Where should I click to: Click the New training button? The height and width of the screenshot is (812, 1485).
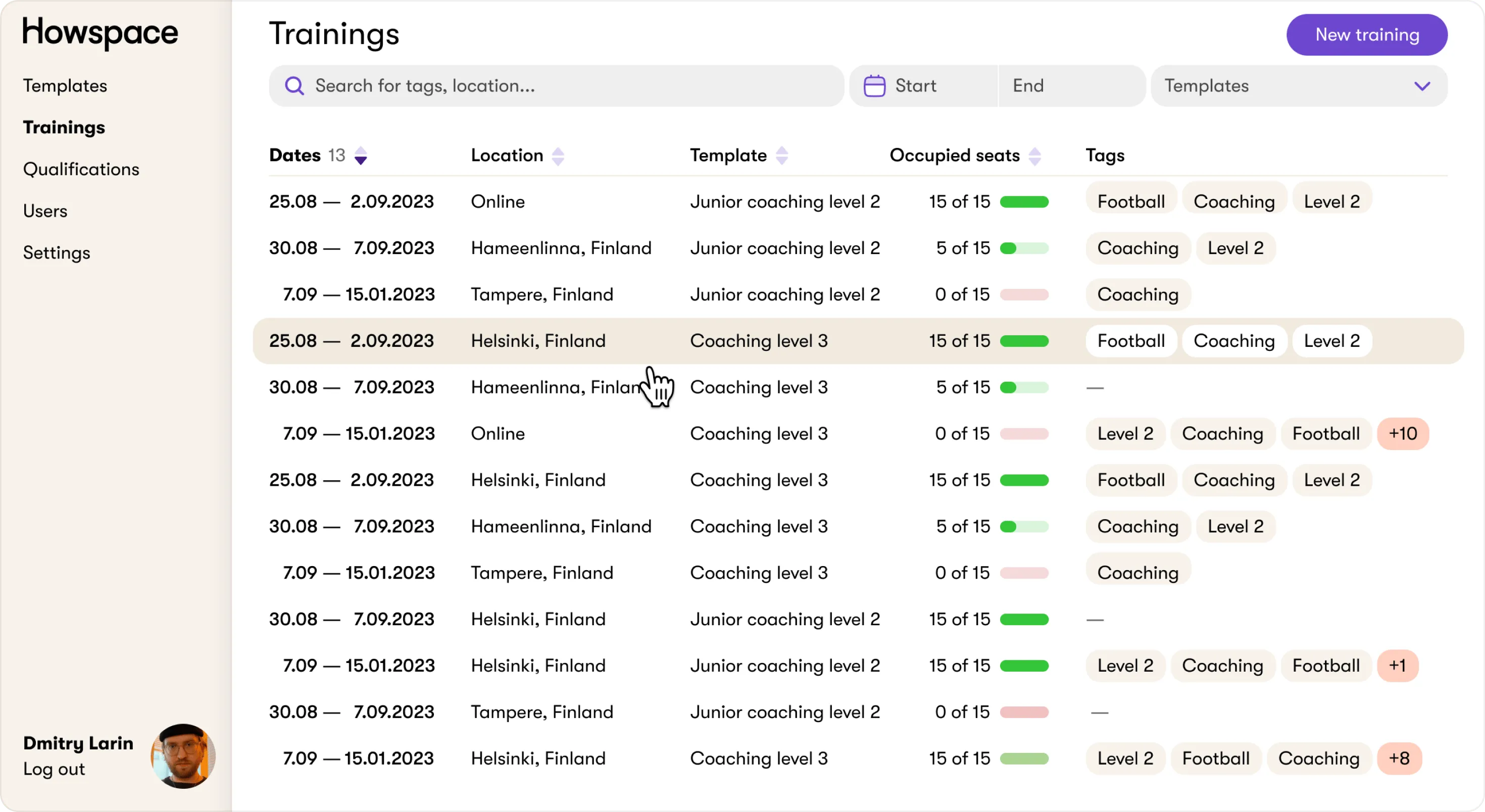(x=1366, y=34)
